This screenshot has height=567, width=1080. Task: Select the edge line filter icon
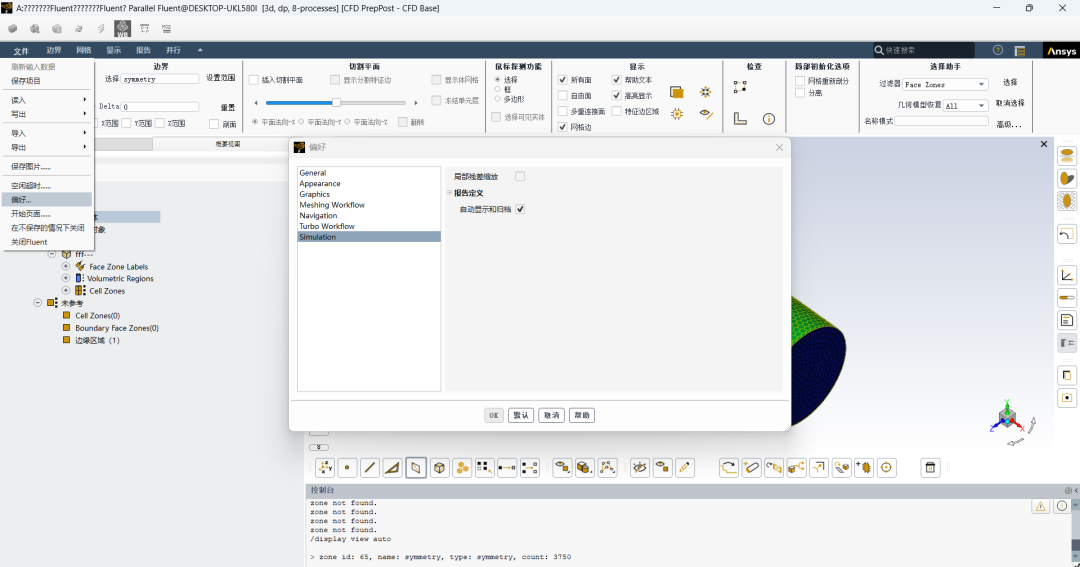pyautogui.click(x=370, y=468)
